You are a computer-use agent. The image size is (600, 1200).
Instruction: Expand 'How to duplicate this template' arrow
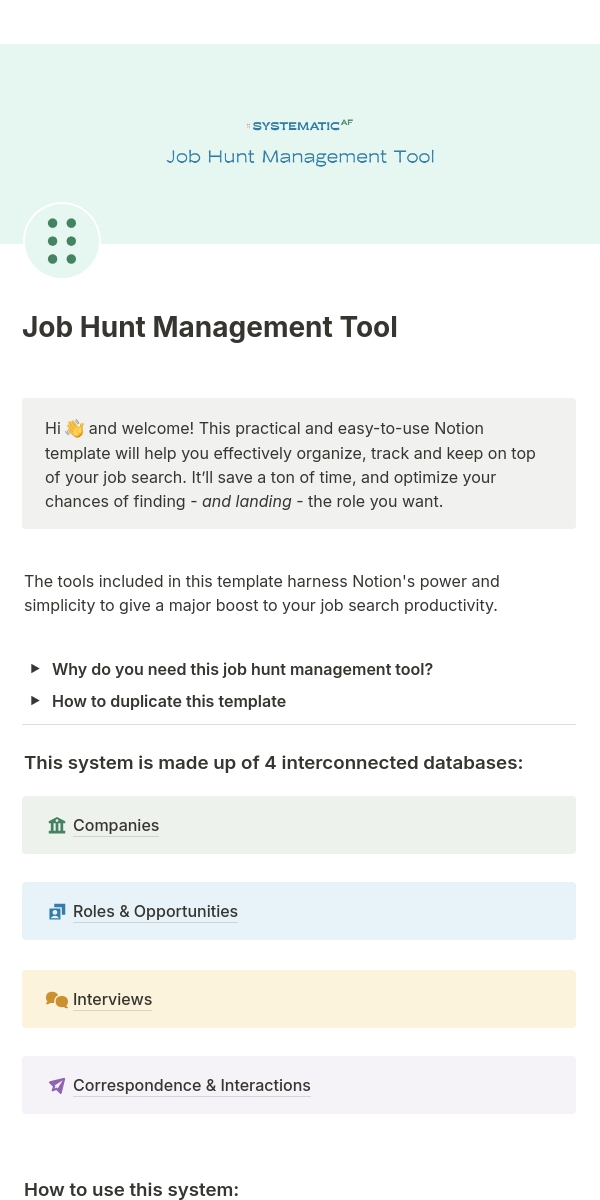35,701
